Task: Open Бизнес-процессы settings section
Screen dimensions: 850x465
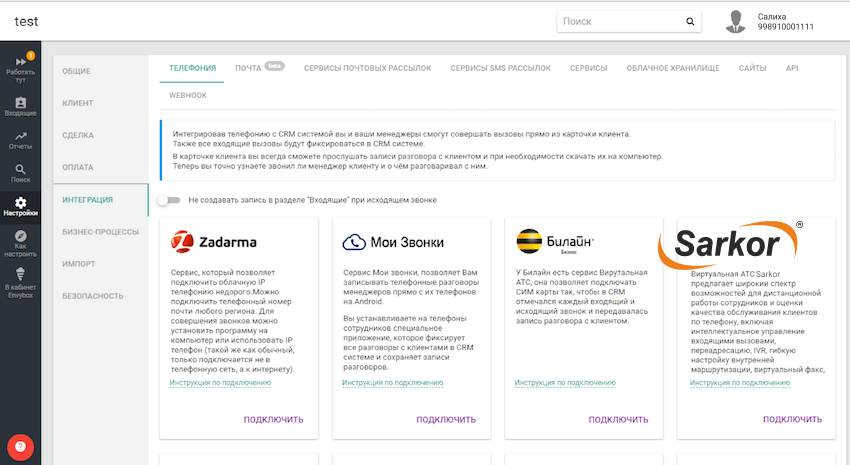Action: point(100,232)
